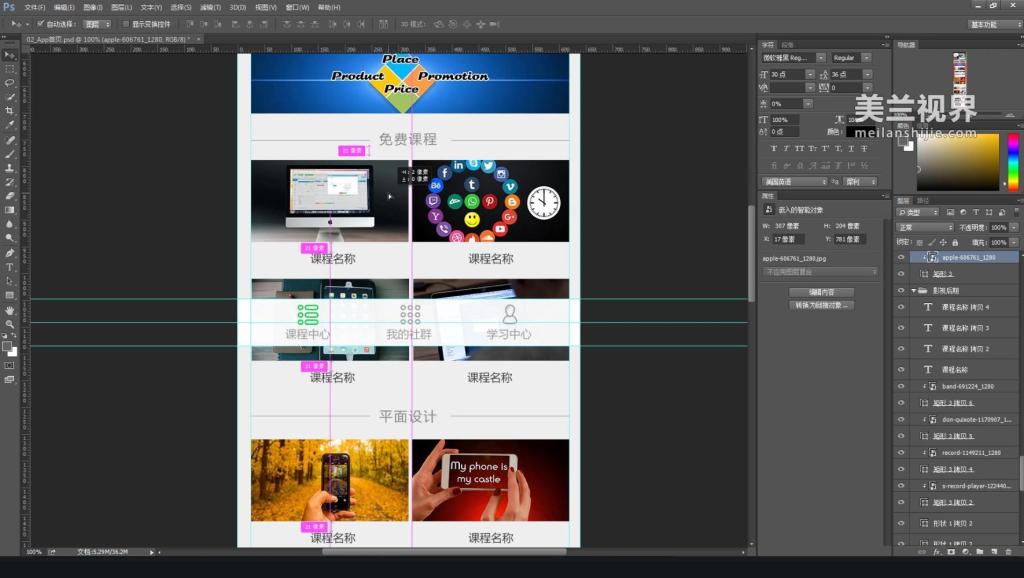This screenshot has height=578, width=1024.
Task: Click the Y position field showing 781 像素
Action: click(x=850, y=239)
